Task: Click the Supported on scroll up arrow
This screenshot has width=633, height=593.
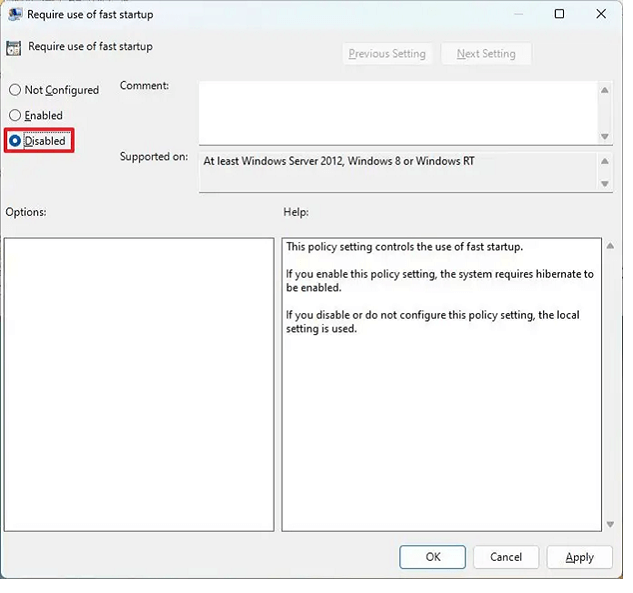Action: click(605, 161)
